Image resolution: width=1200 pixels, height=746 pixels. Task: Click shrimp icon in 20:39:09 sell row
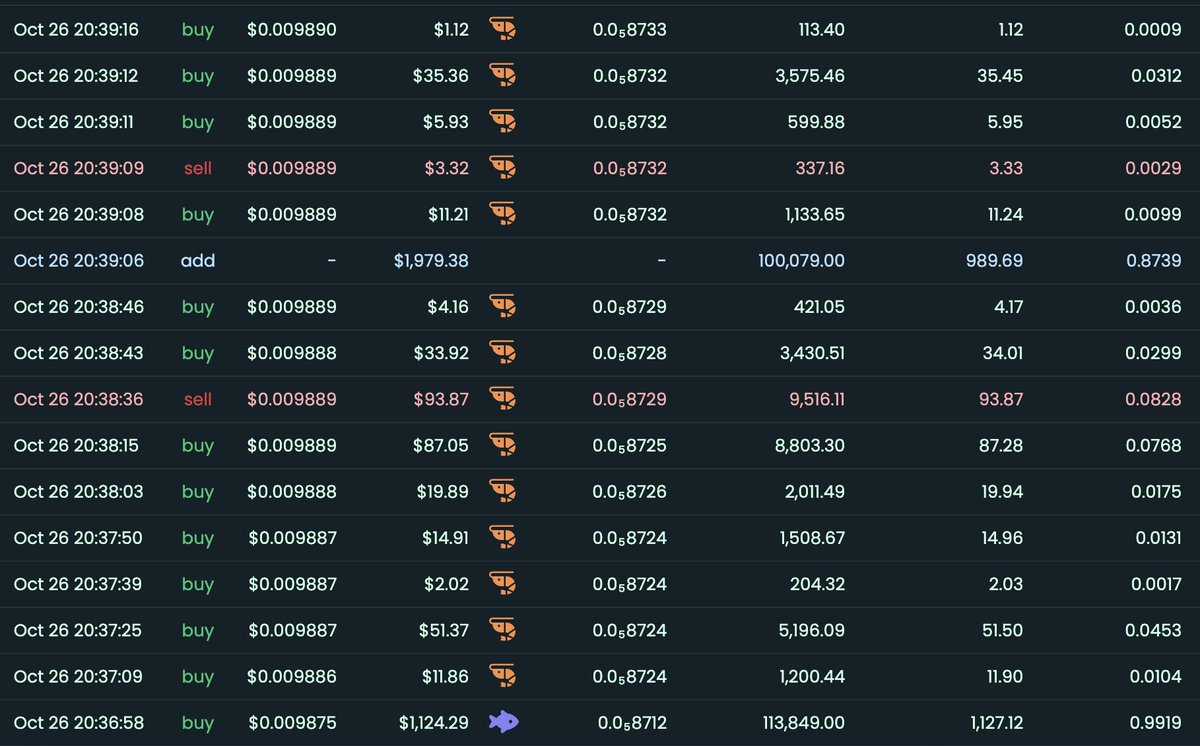click(503, 168)
